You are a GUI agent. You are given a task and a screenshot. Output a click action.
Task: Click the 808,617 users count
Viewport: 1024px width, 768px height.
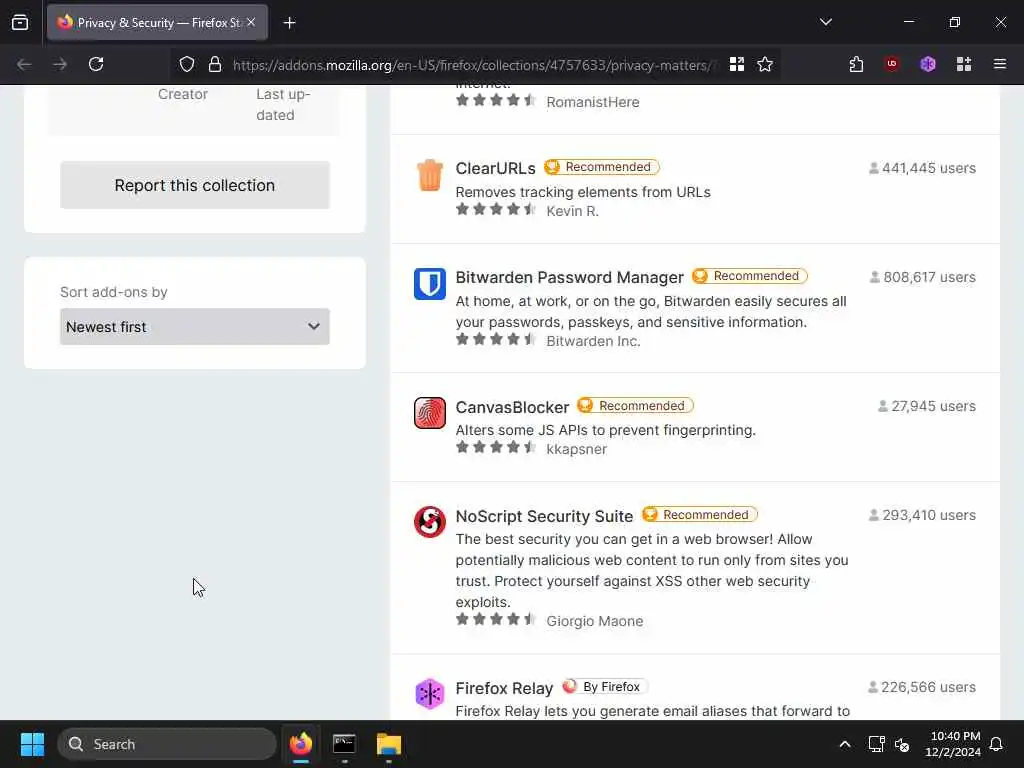923,278
